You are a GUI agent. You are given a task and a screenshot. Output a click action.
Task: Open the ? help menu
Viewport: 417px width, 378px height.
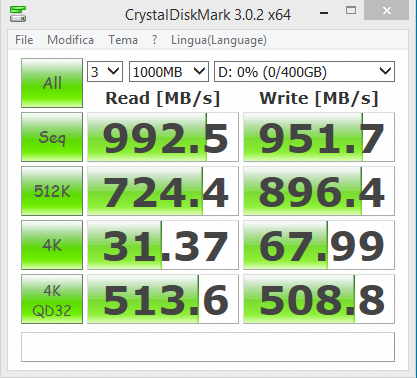pos(154,40)
